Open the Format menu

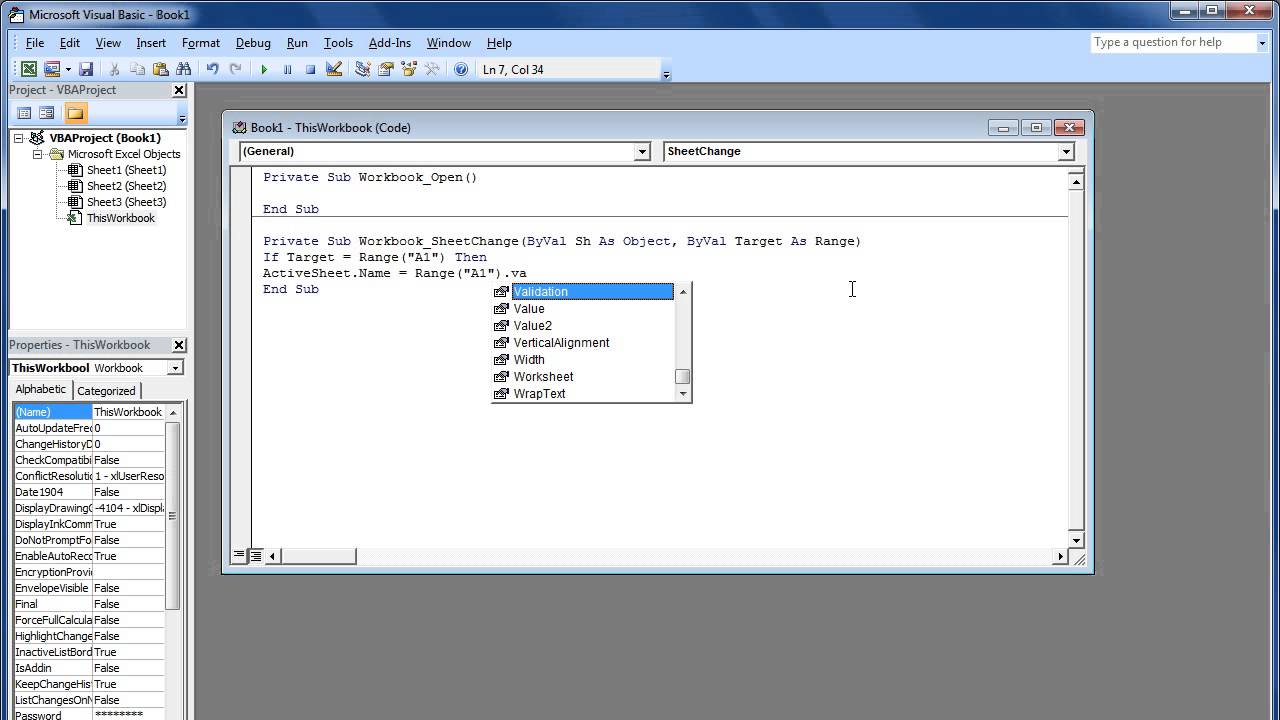pos(201,43)
